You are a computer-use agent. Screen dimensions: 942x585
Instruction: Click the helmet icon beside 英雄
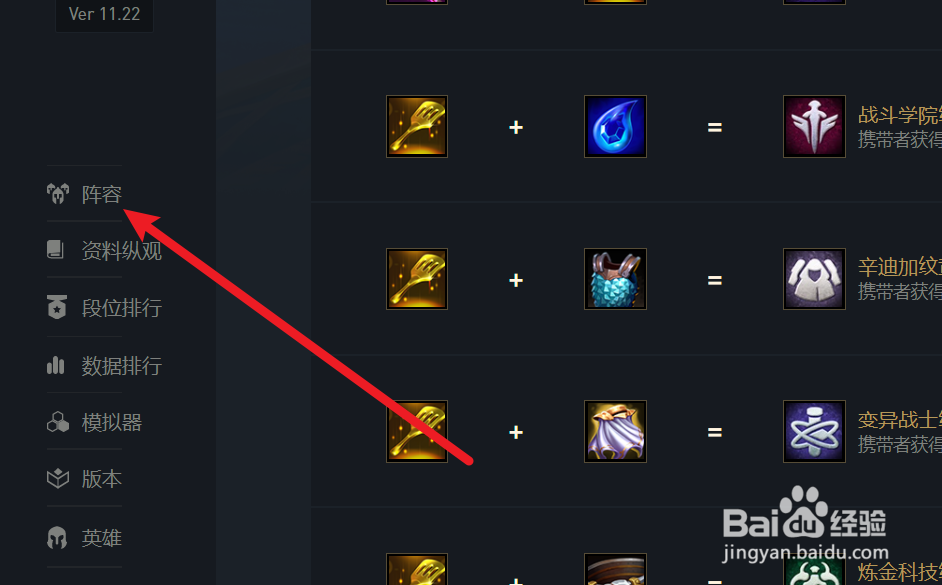[57, 538]
